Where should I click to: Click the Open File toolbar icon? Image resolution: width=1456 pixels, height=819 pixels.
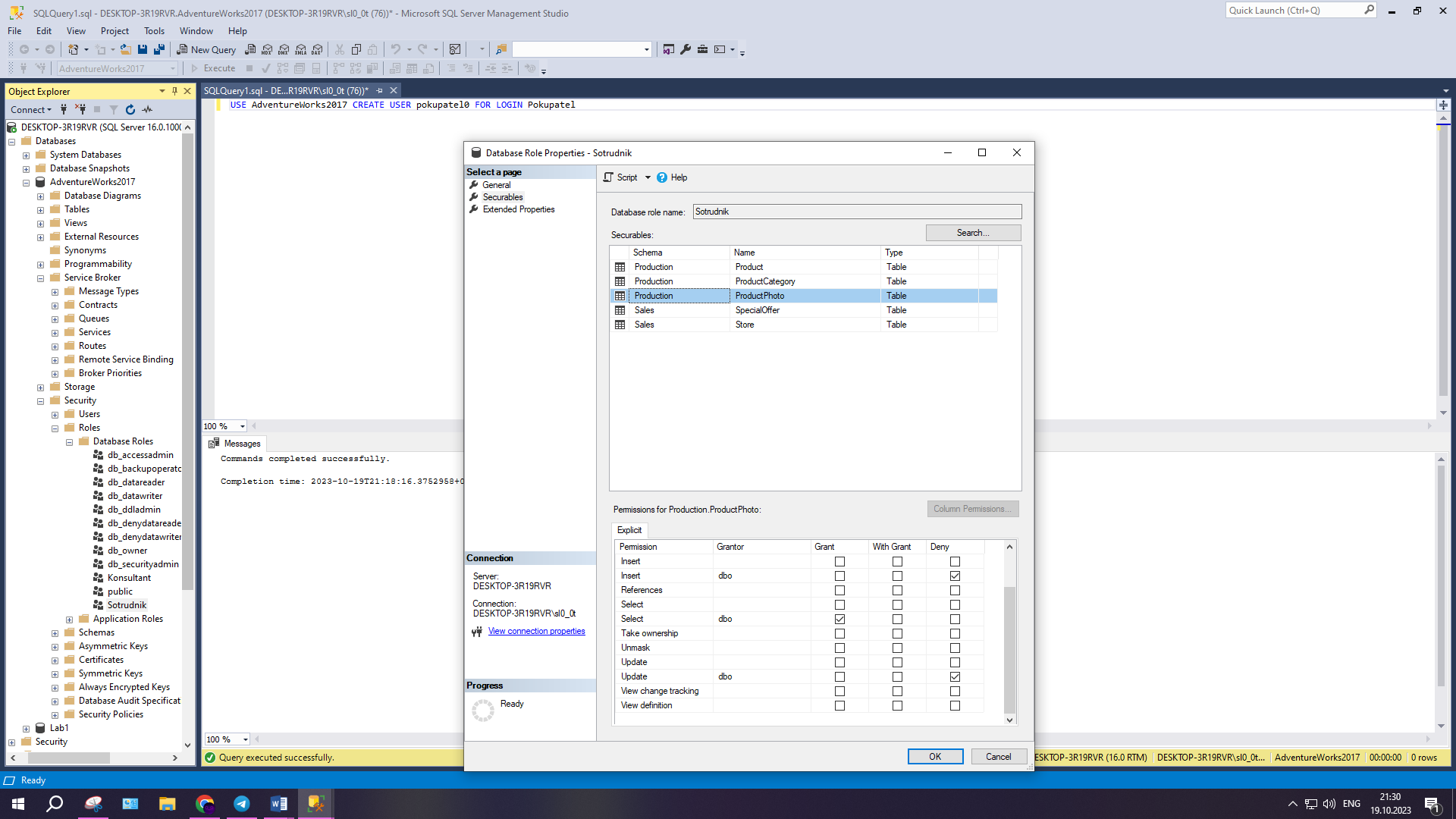pos(126,49)
